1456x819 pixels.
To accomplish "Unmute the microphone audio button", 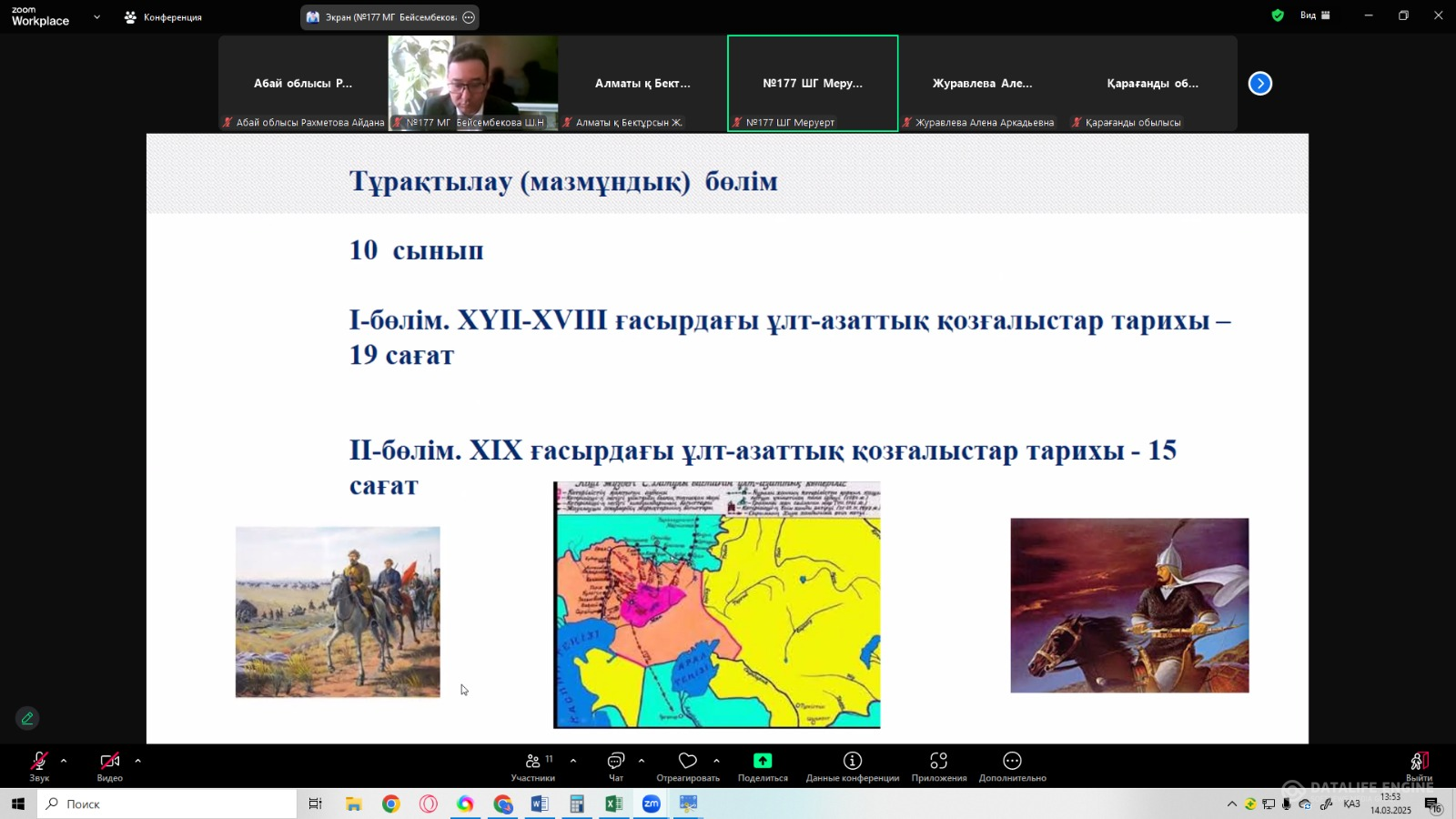I will pos(39,762).
